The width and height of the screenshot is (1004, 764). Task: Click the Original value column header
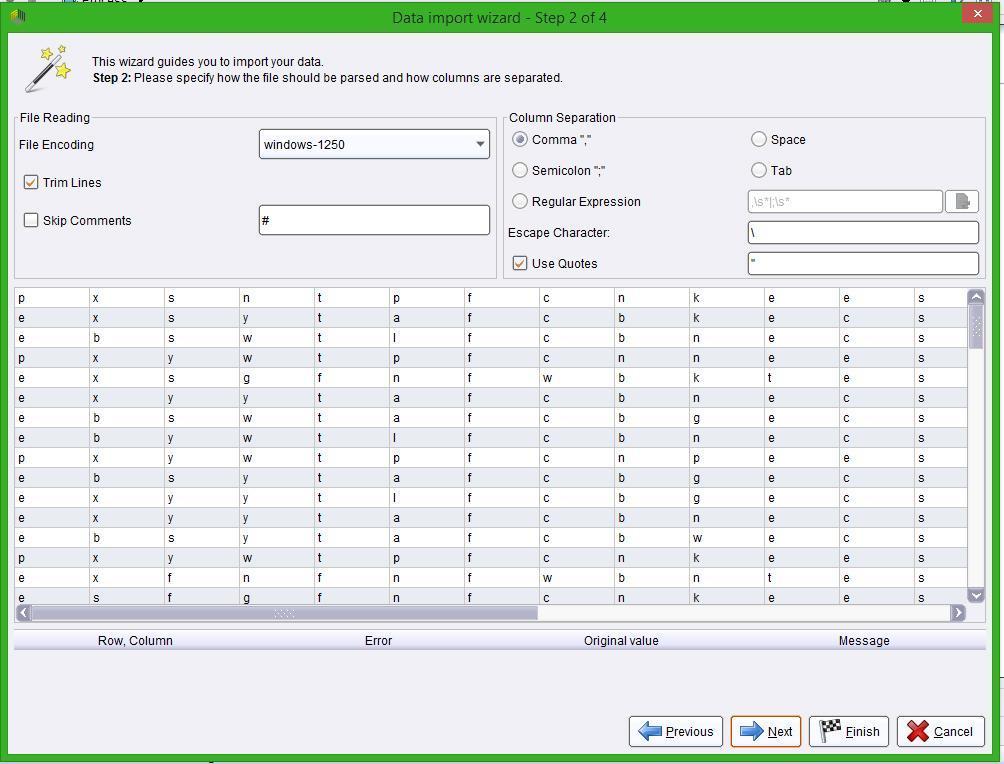pyautogui.click(x=620, y=640)
